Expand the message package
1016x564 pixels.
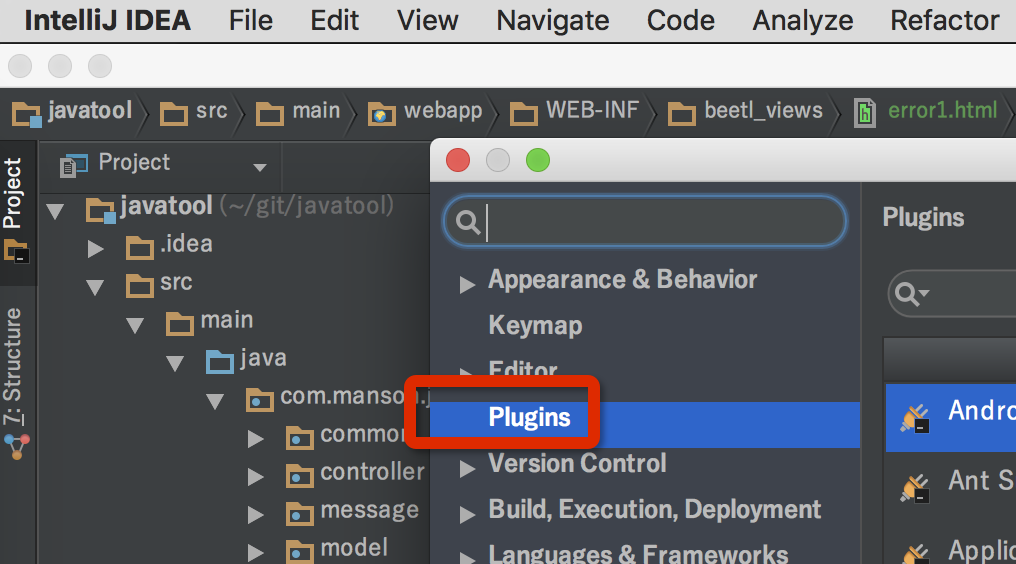coord(256,515)
